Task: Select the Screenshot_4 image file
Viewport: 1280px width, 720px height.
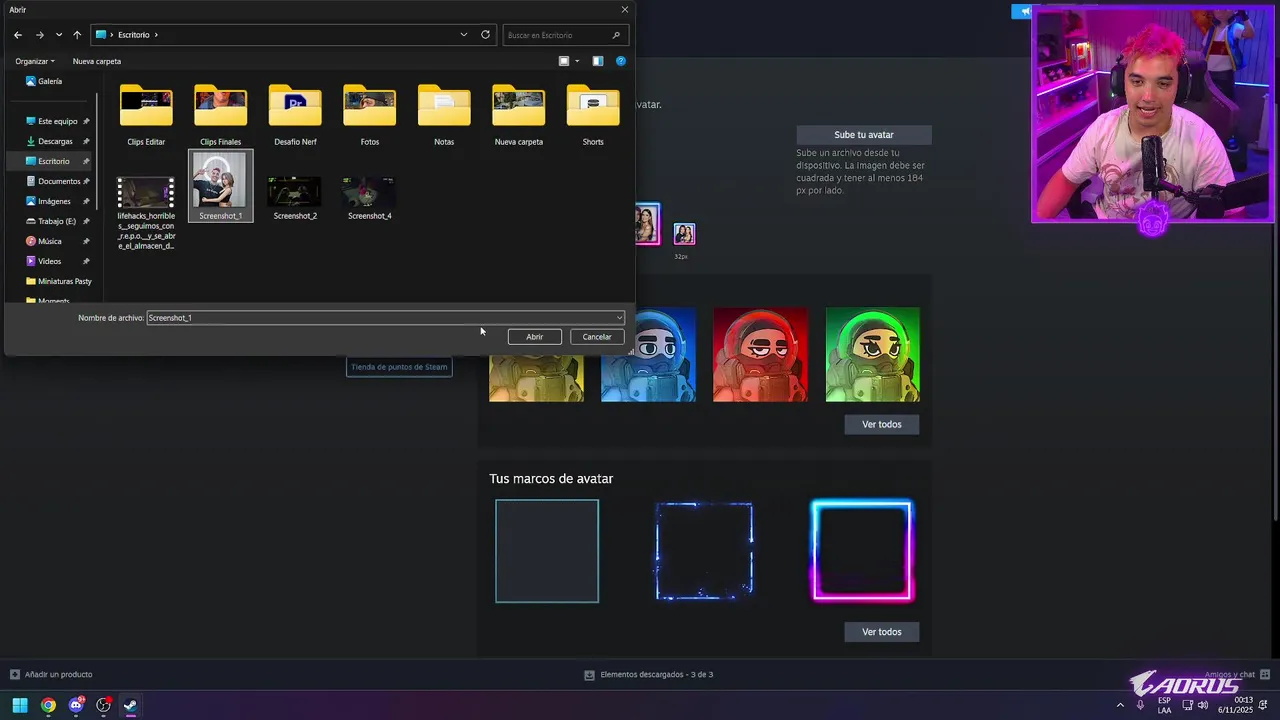Action: [369, 197]
